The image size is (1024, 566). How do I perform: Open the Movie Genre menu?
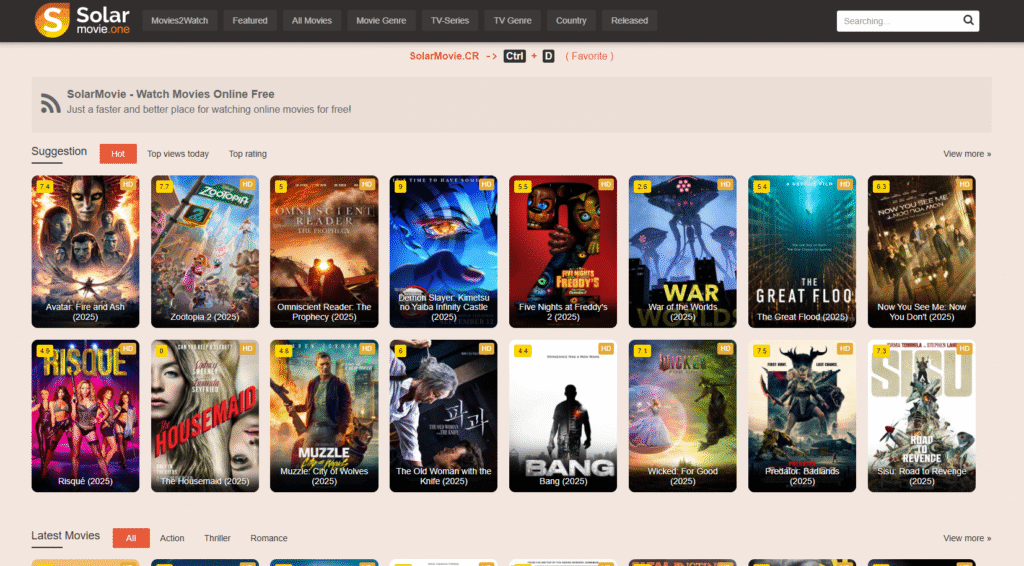(x=380, y=20)
